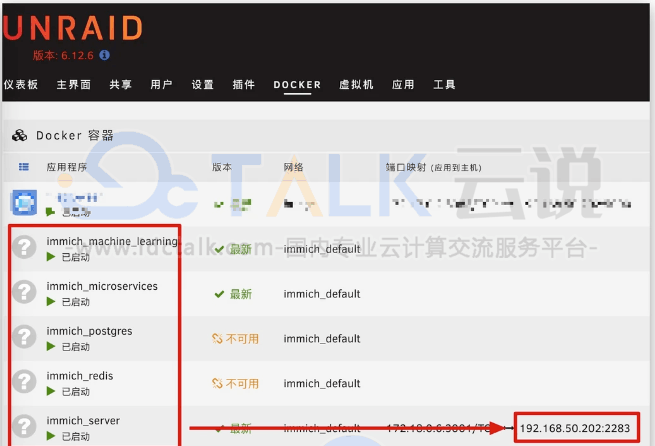Click the 应用程序 column header

coord(67,167)
